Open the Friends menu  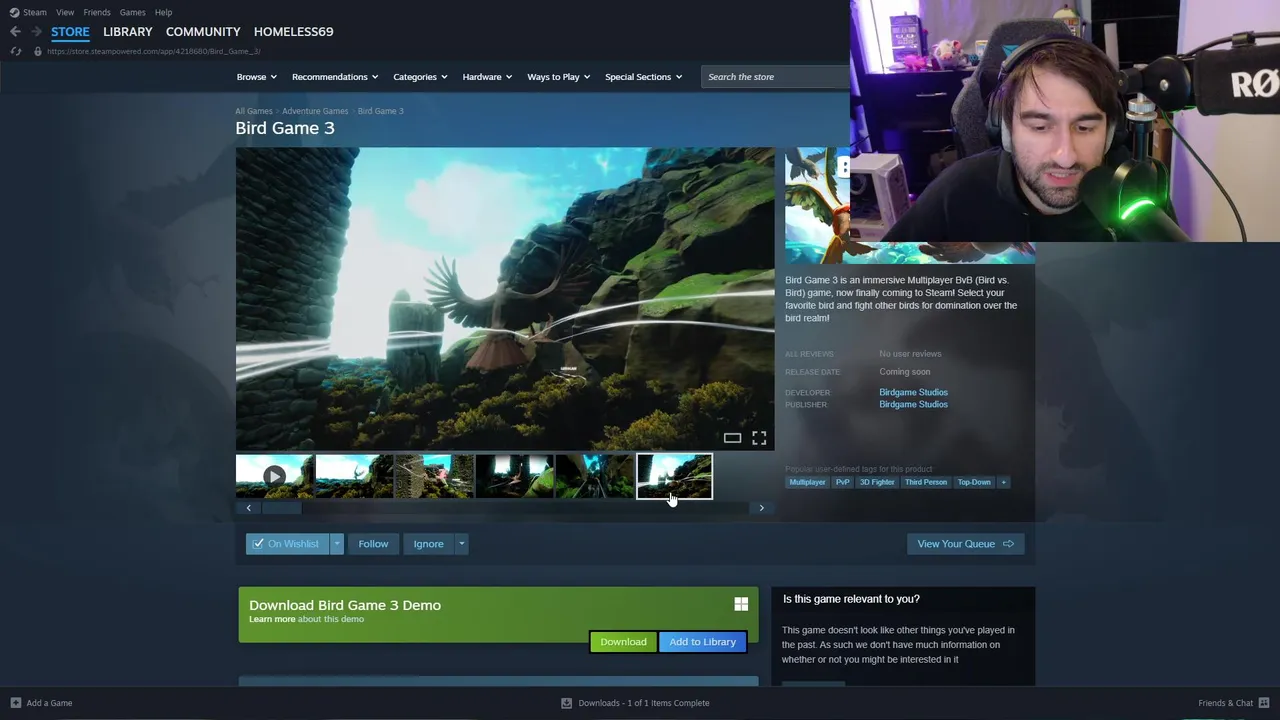(97, 12)
